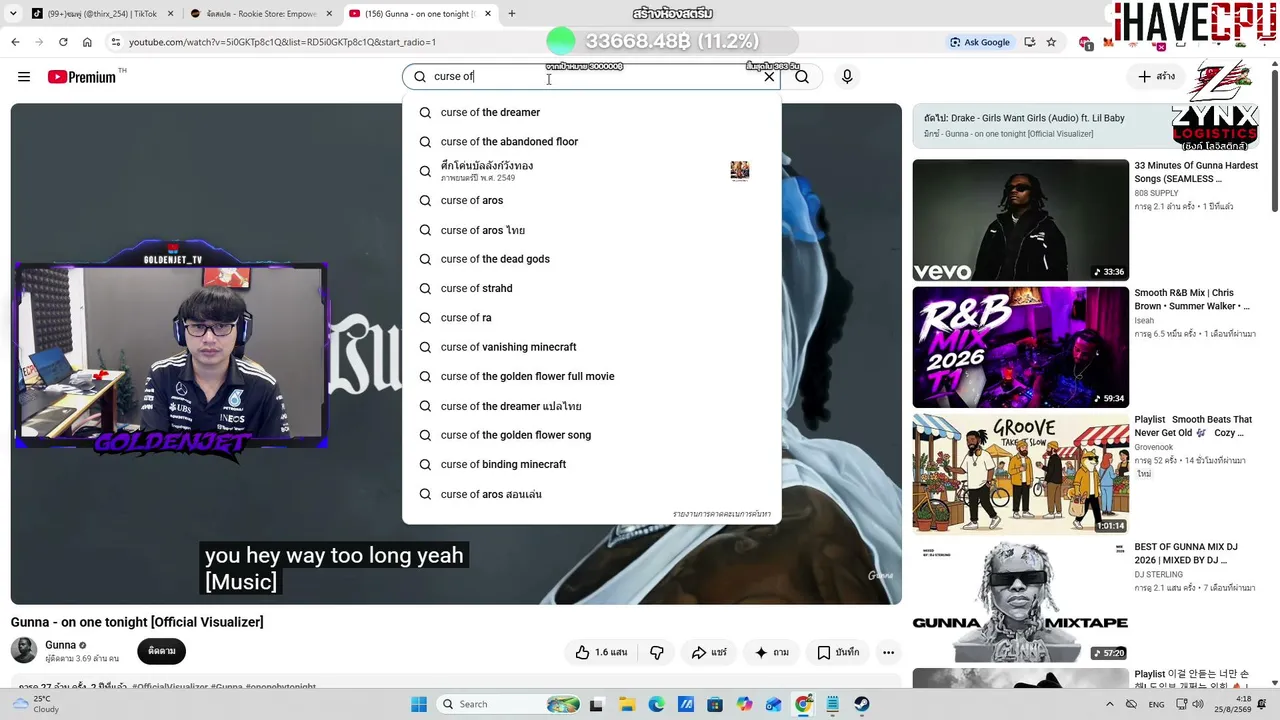
Task: Go back in browser history
Action: (15, 42)
